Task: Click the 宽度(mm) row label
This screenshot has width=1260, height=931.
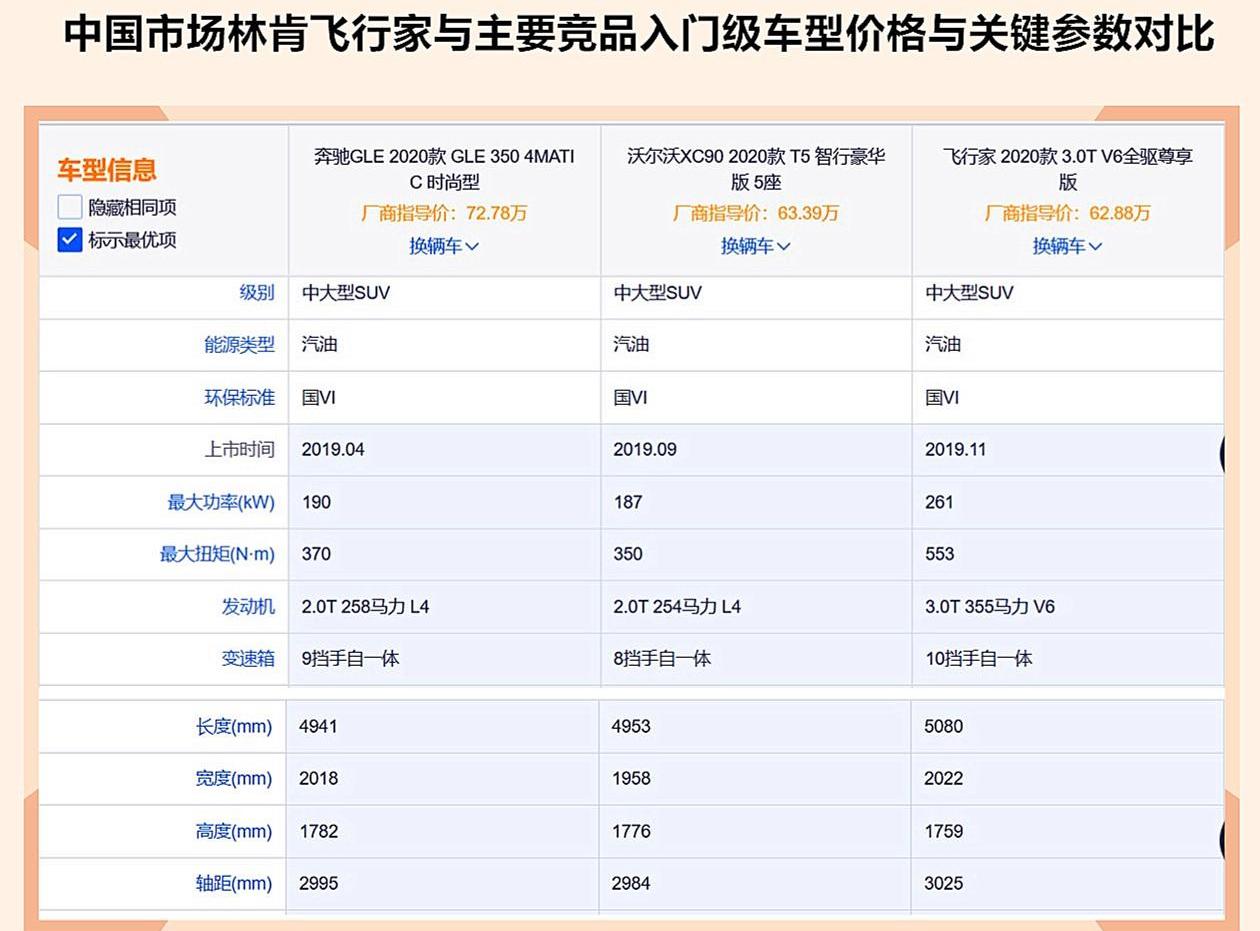Action: tap(234, 779)
